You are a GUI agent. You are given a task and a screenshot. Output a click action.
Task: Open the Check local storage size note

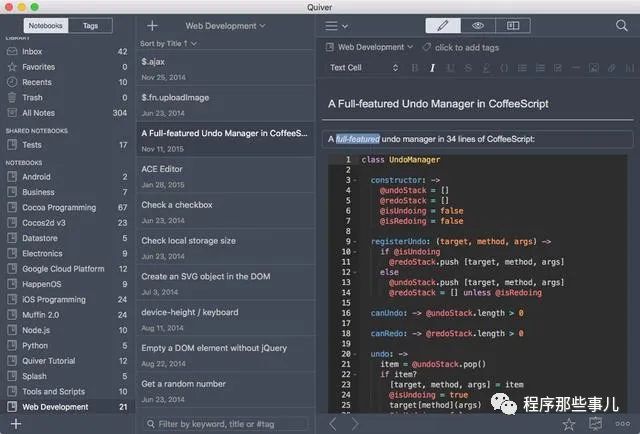225,248
